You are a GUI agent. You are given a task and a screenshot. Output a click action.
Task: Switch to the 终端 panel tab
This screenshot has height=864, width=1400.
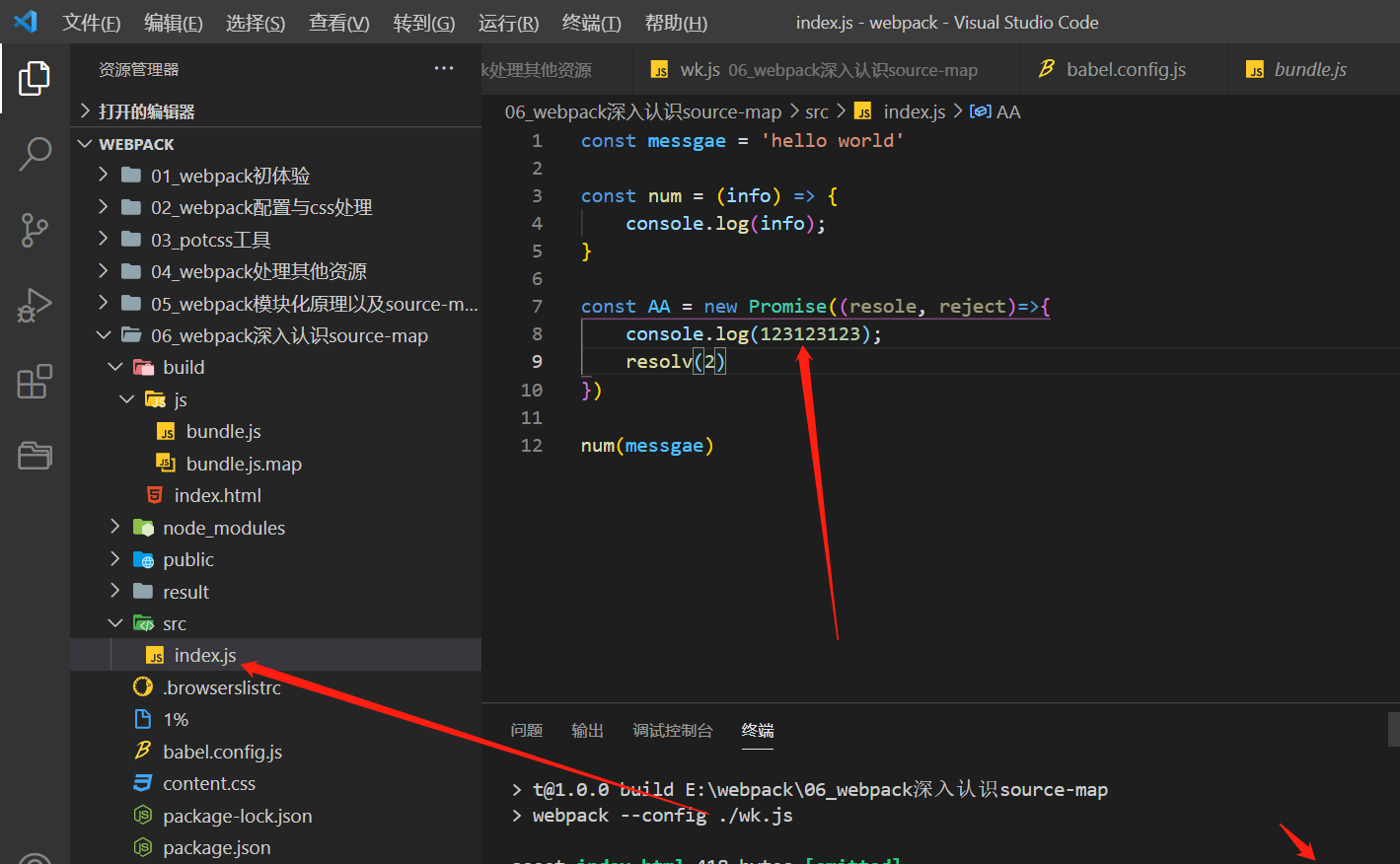coord(758,731)
